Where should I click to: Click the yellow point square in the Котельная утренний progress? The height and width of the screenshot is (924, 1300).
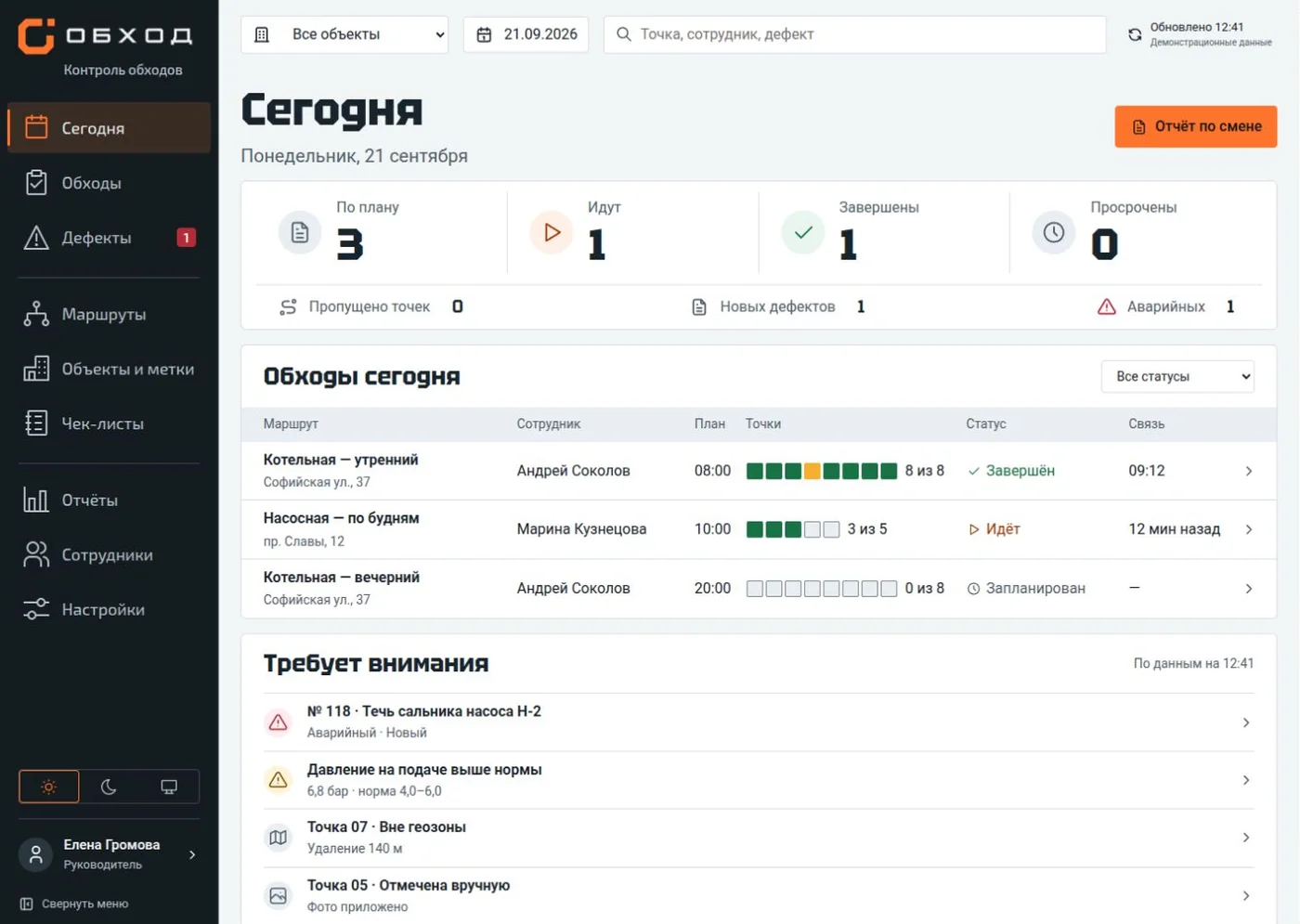pyautogui.click(x=812, y=471)
